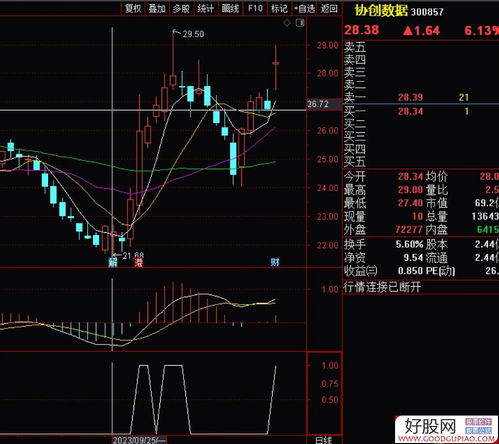
Task: Activate the 画线 drawing tool
Action: (230, 8)
